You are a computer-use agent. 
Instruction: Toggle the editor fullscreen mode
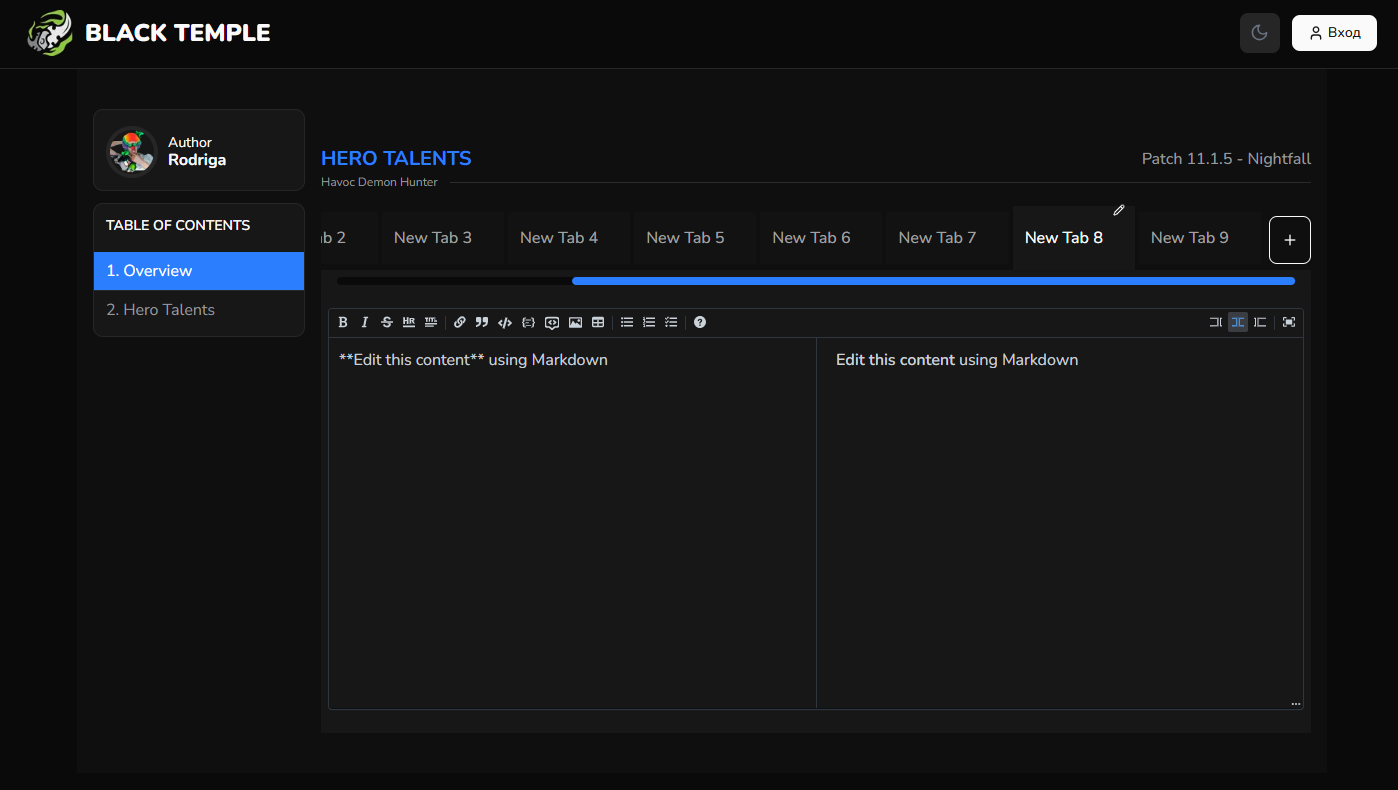coord(1289,322)
